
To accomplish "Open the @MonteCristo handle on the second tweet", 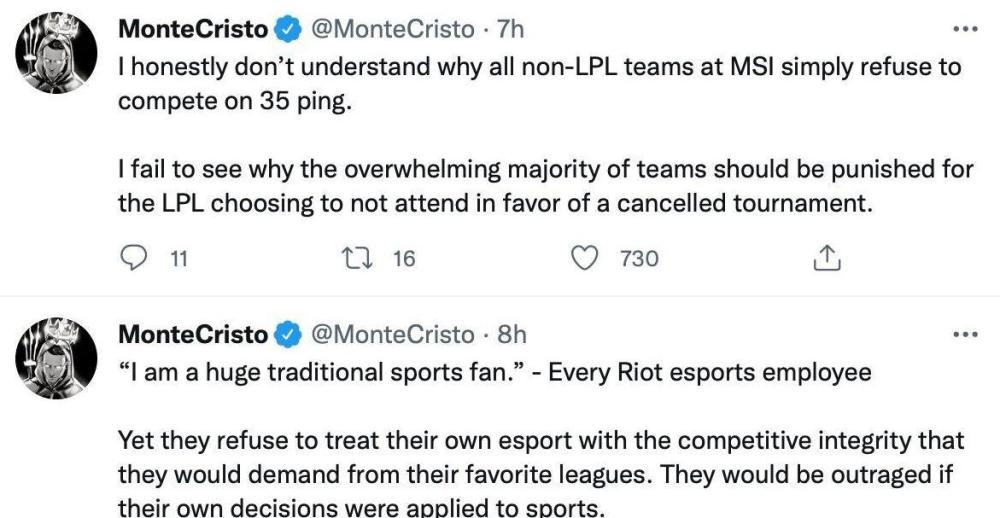I will tap(393, 334).
